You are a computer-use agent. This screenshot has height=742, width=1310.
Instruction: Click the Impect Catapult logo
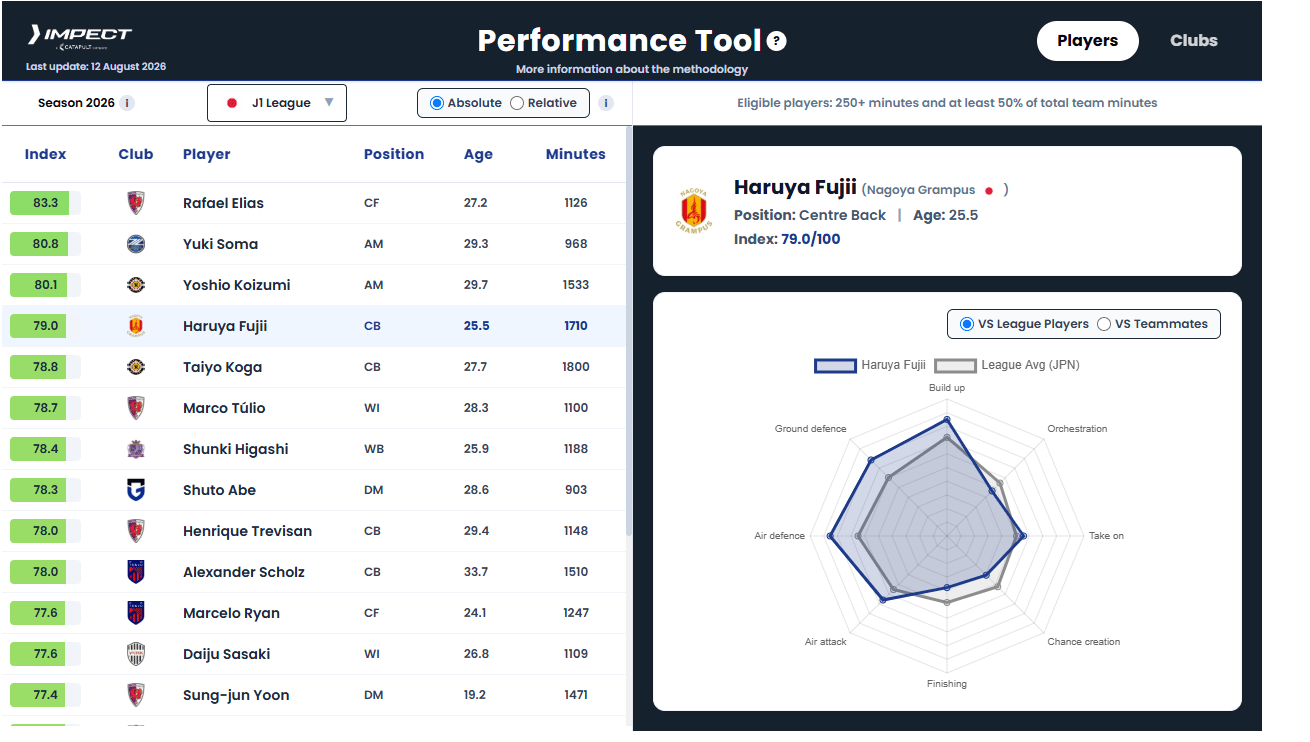coord(80,38)
